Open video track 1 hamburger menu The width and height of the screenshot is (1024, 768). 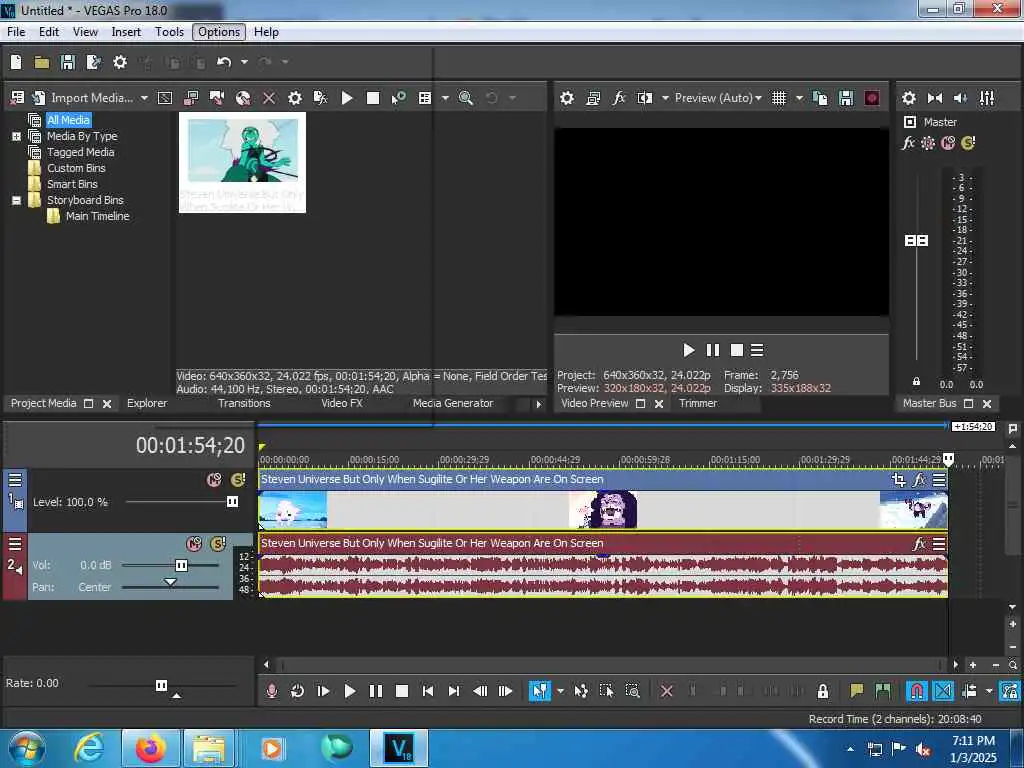pyautogui.click(x=15, y=480)
